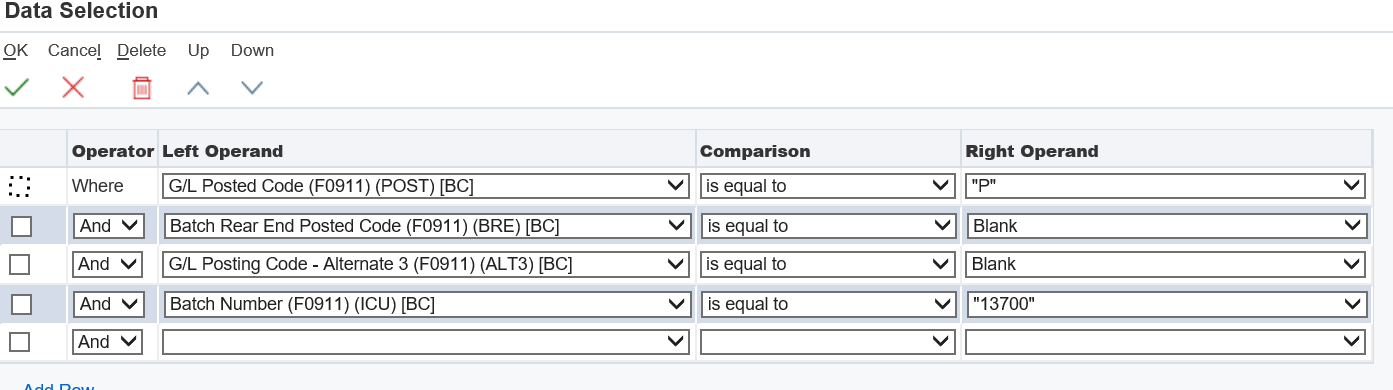Check the box for G/L Posting Code Alternate 3 row
The width and height of the screenshot is (1393, 390).
coord(20,265)
